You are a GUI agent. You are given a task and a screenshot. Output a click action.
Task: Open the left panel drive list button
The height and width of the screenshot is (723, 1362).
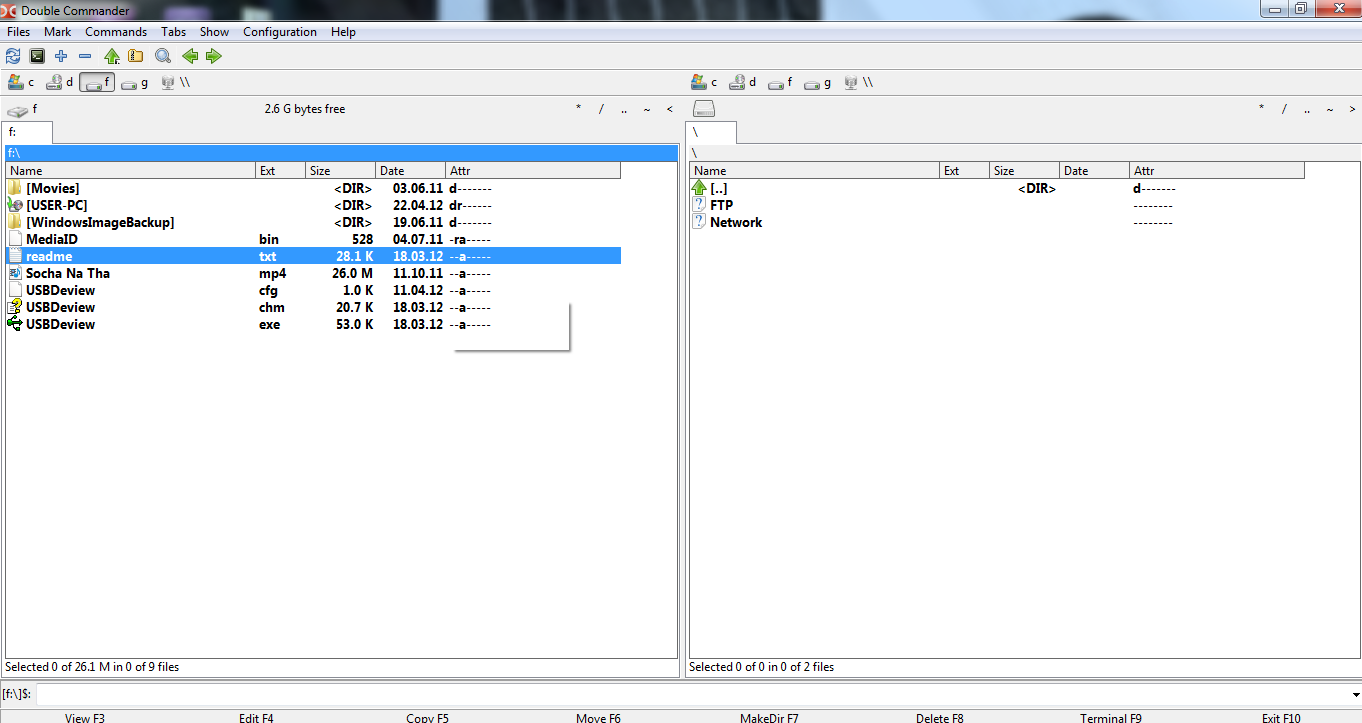[x=23, y=109]
